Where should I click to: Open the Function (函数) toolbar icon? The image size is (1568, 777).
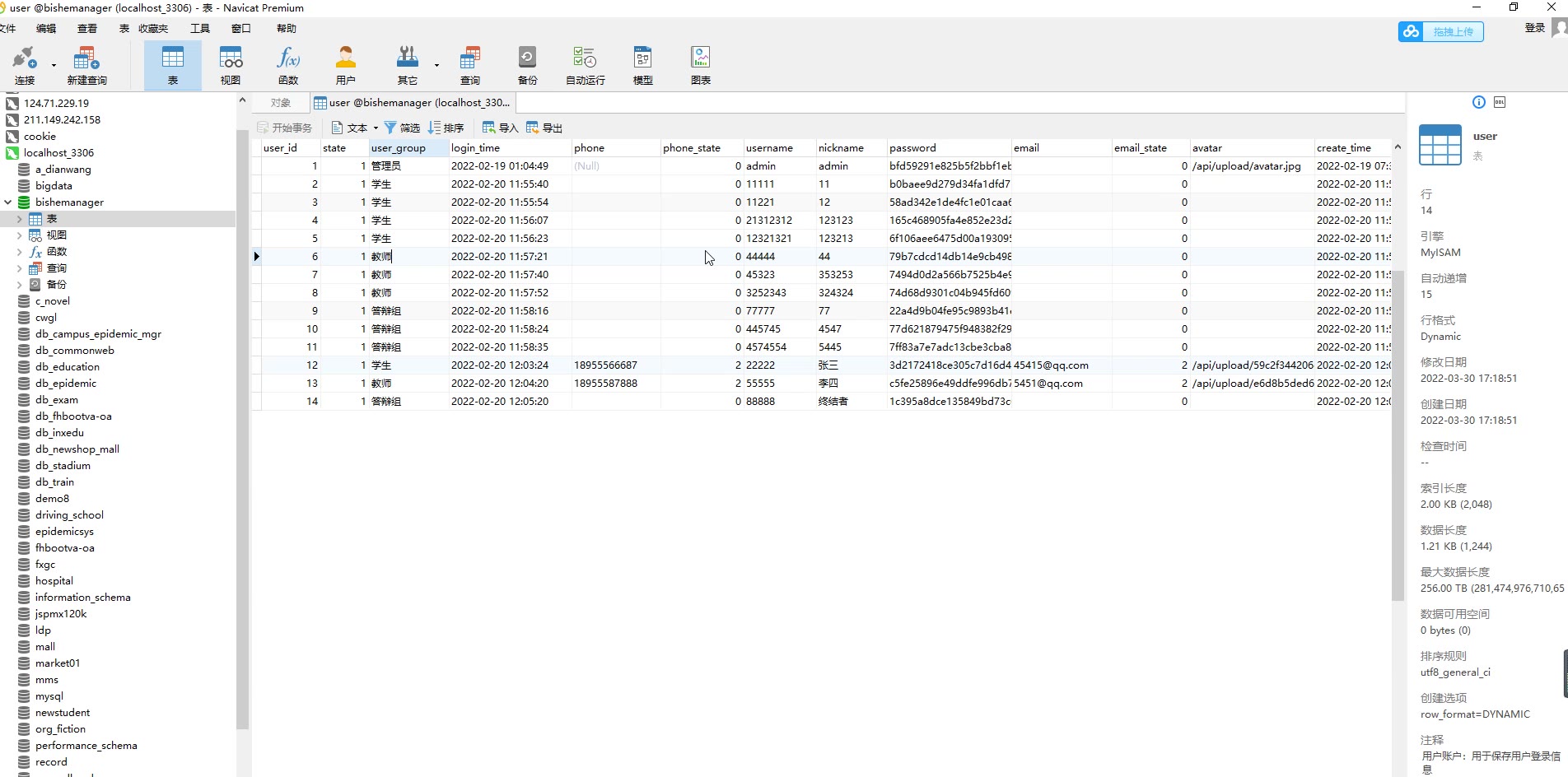coord(288,65)
